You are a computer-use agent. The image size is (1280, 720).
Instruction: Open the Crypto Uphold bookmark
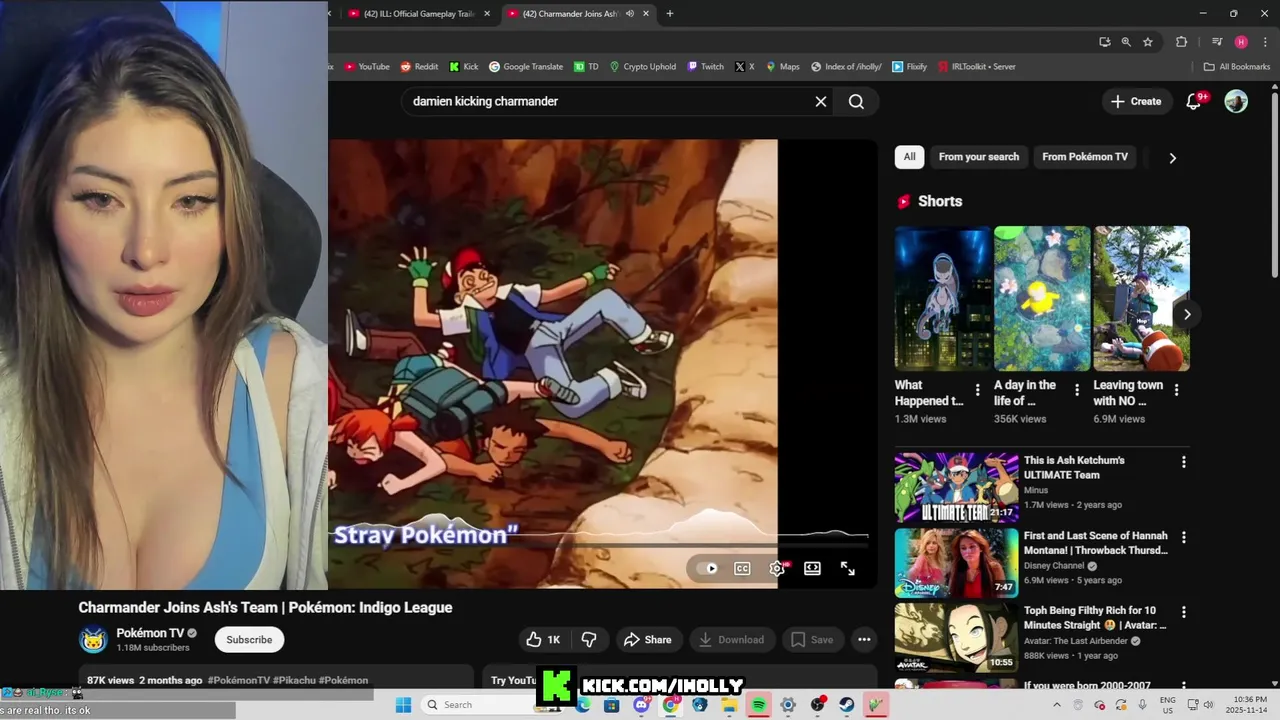[643, 67]
